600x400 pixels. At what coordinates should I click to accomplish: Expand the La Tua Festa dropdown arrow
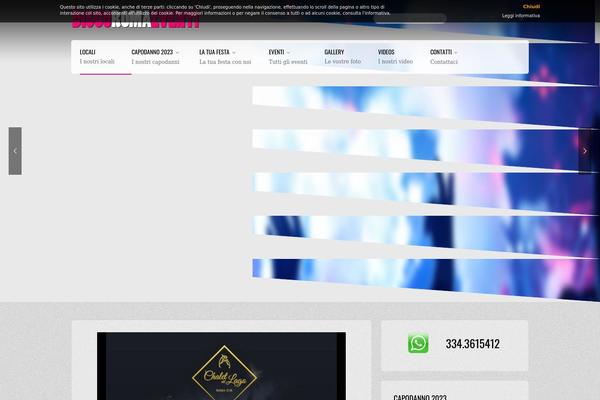click(234, 52)
